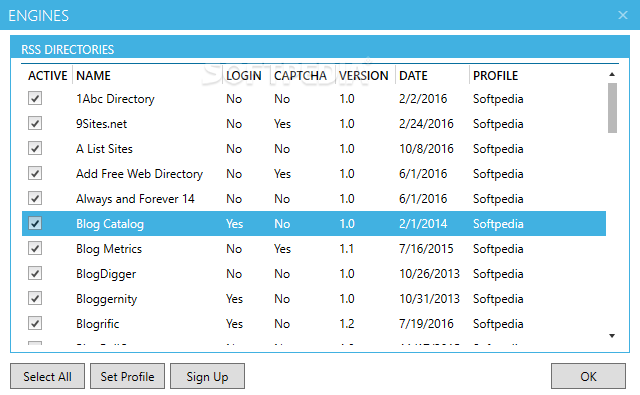Click the Sign Up button

tap(207, 376)
